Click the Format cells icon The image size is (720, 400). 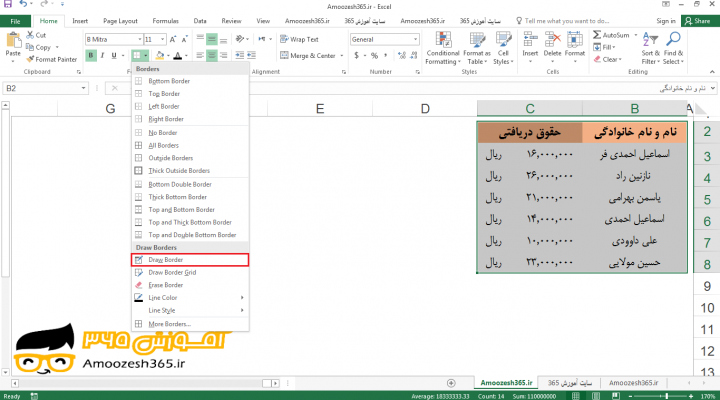[575, 39]
